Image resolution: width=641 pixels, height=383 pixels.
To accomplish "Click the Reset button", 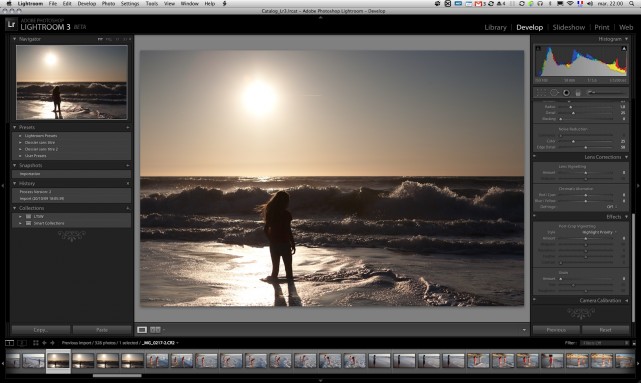I will tap(605, 330).
